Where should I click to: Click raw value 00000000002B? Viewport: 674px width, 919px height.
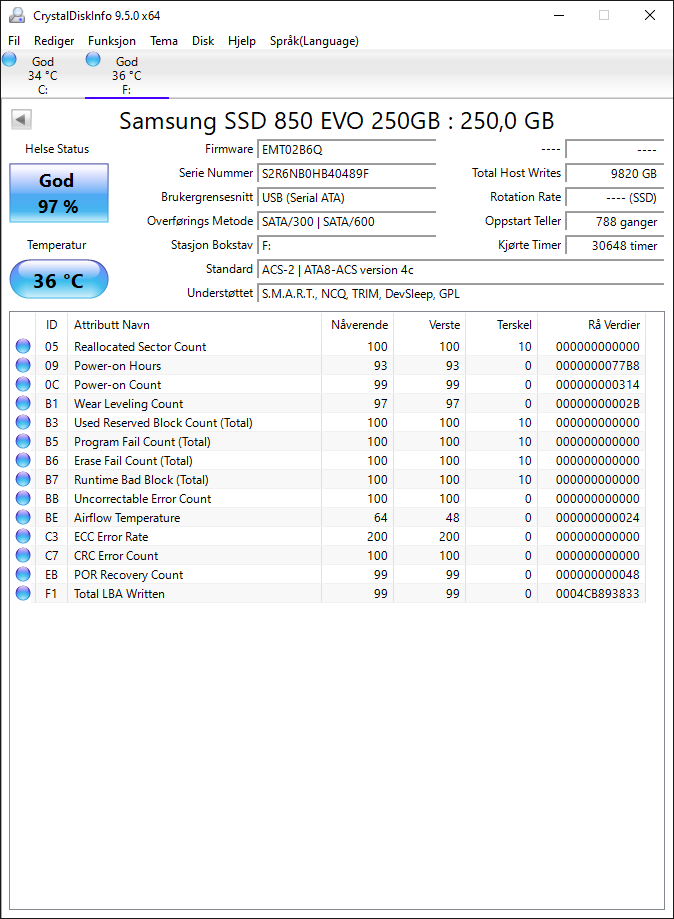coord(598,403)
